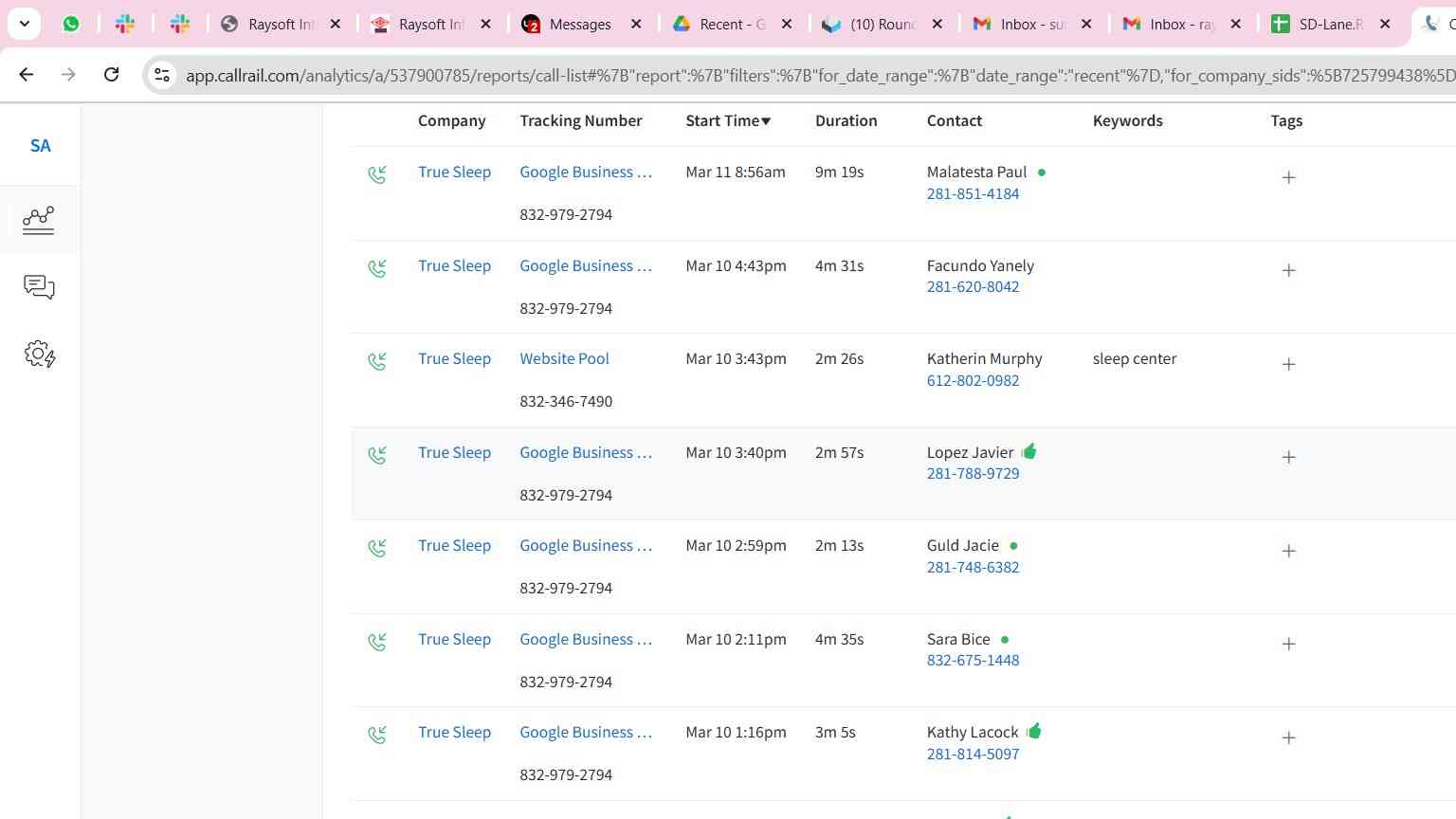Click inbound call icon for Facundo Yanely row
Viewport: 1456px width, 819px height.
coord(377,268)
